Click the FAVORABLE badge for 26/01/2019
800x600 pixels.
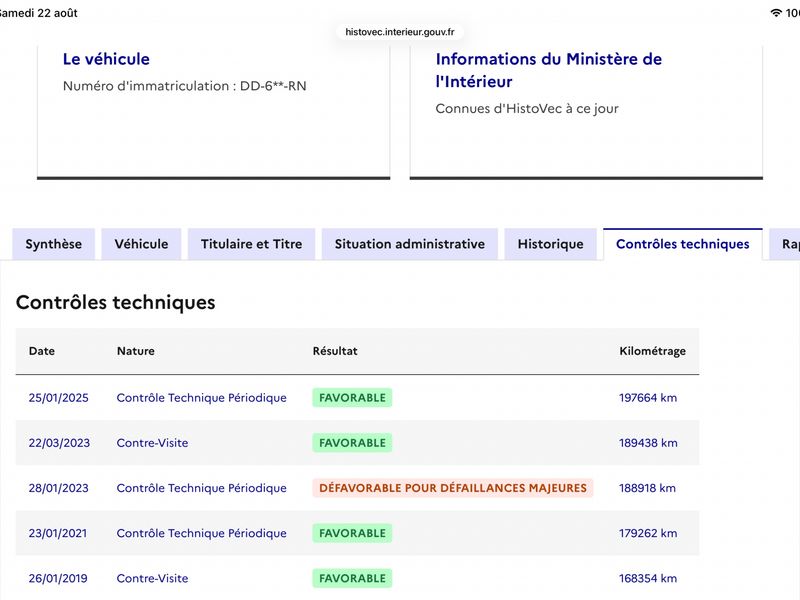pyautogui.click(x=353, y=579)
